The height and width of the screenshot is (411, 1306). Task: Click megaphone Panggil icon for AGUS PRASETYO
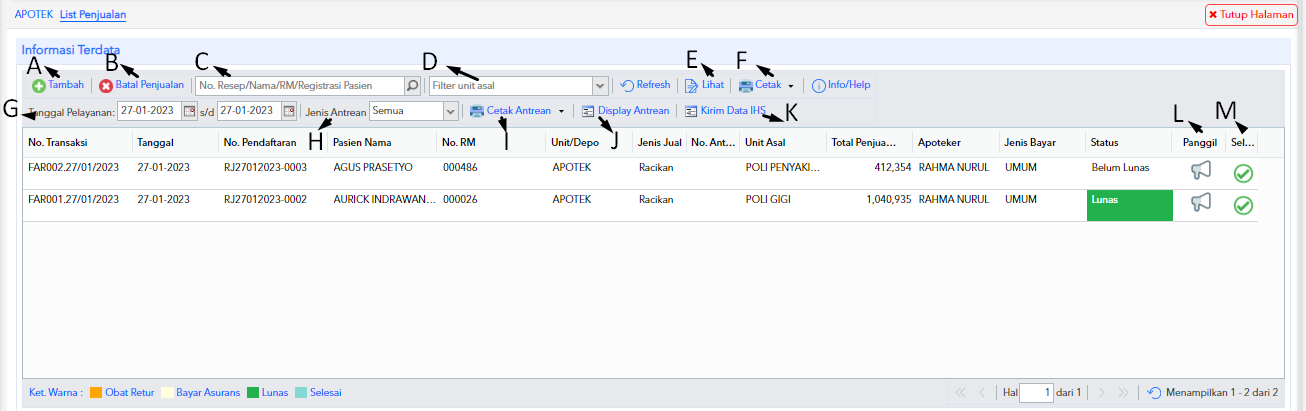pos(1201,172)
